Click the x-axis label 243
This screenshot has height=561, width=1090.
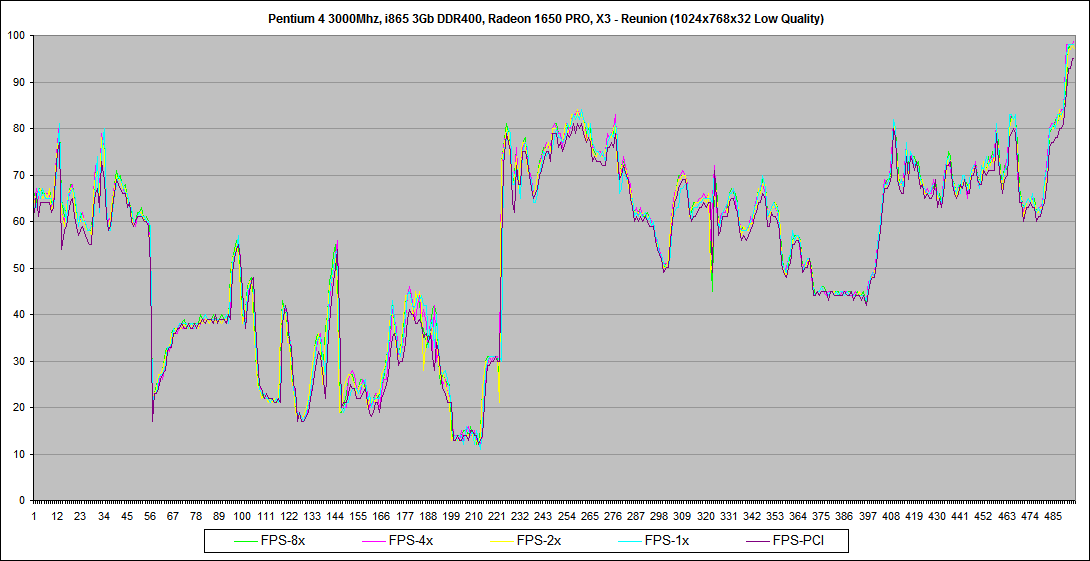[544, 517]
